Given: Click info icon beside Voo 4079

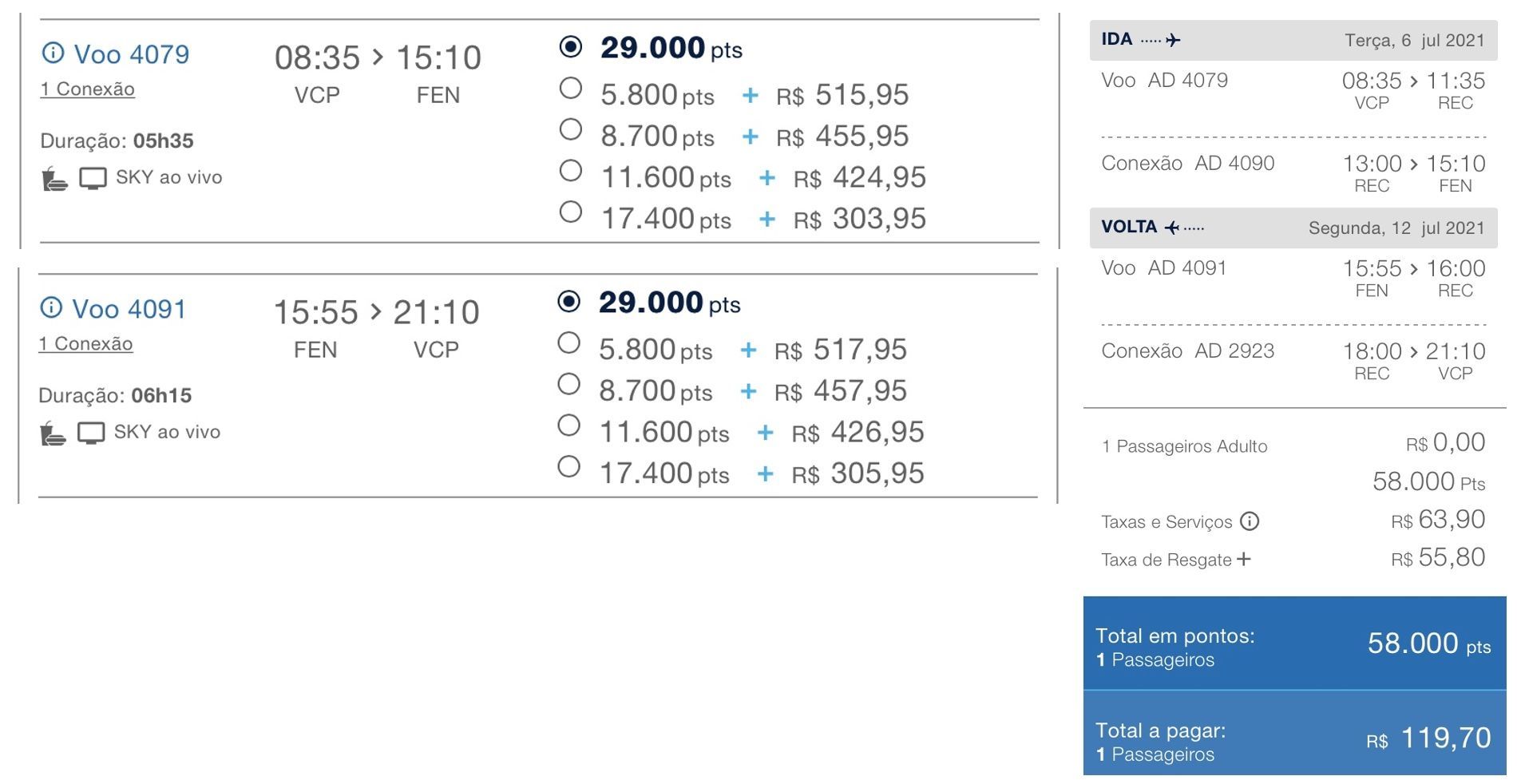Looking at the screenshot, I should (53, 53).
